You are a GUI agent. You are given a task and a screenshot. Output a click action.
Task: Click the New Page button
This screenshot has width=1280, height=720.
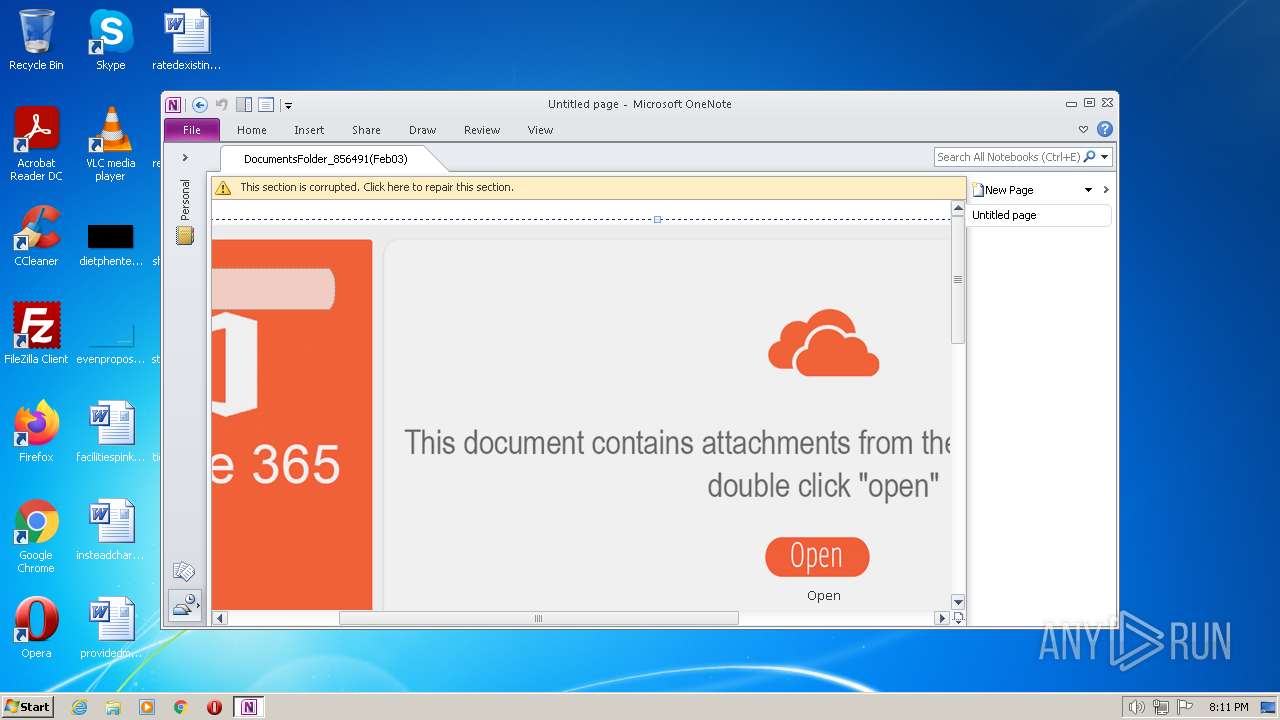tap(1003, 190)
